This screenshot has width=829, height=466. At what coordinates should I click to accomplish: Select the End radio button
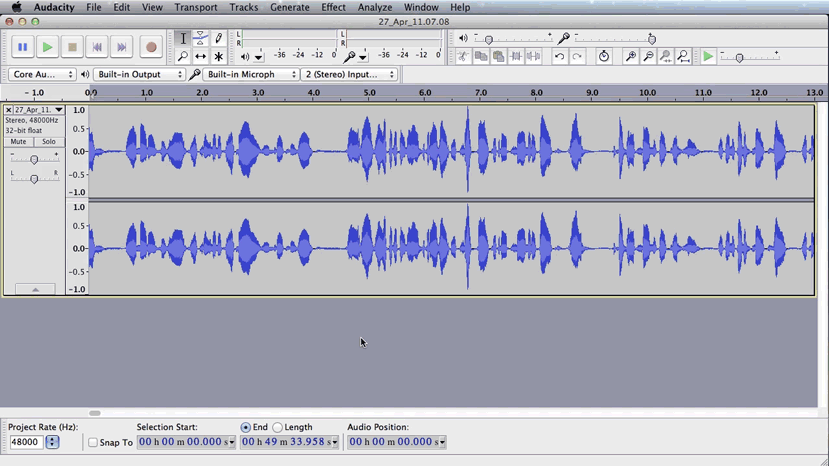click(245, 428)
